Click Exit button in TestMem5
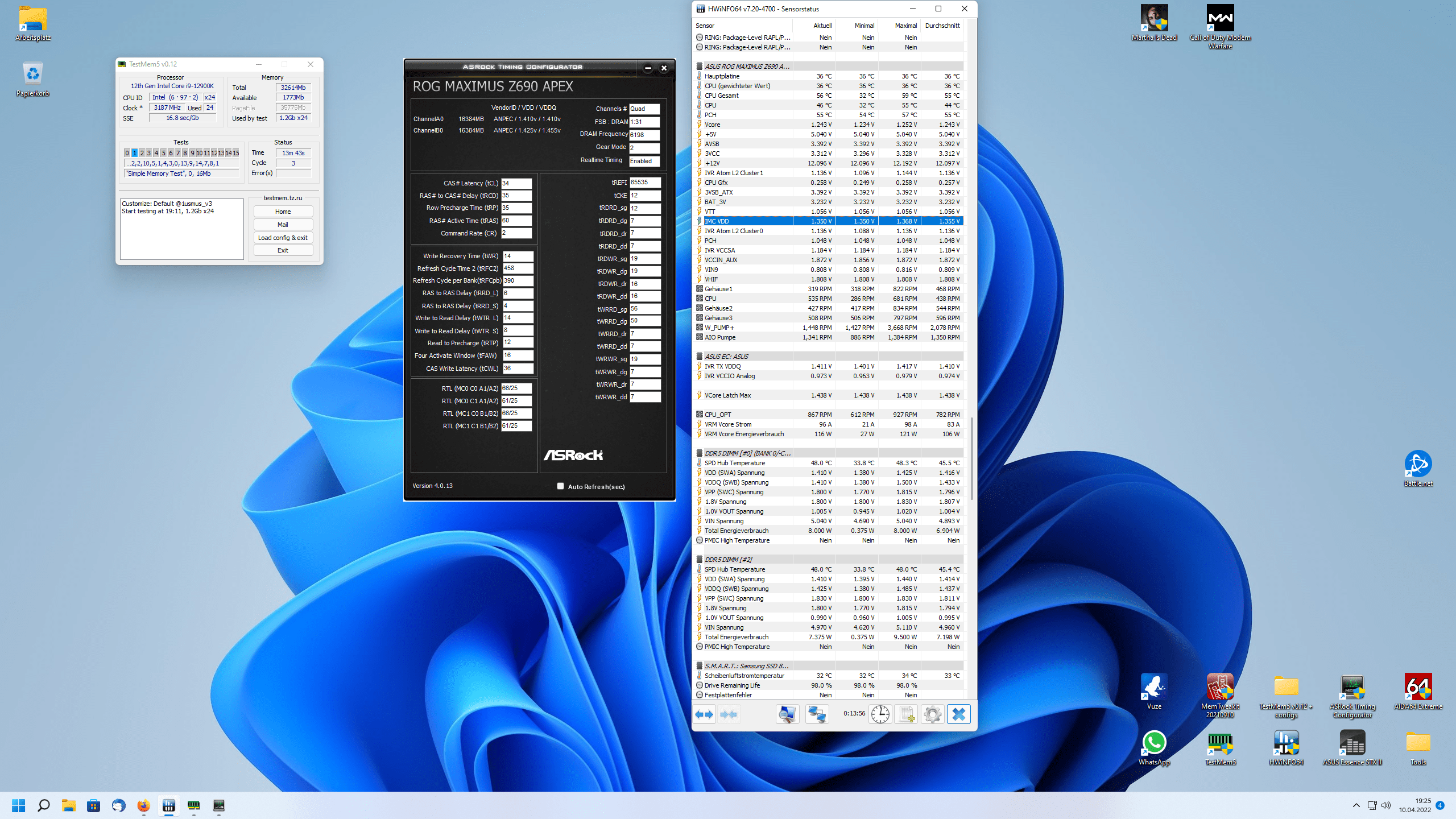This screenshot has width=1456, height=819. (x=283, y=250)
